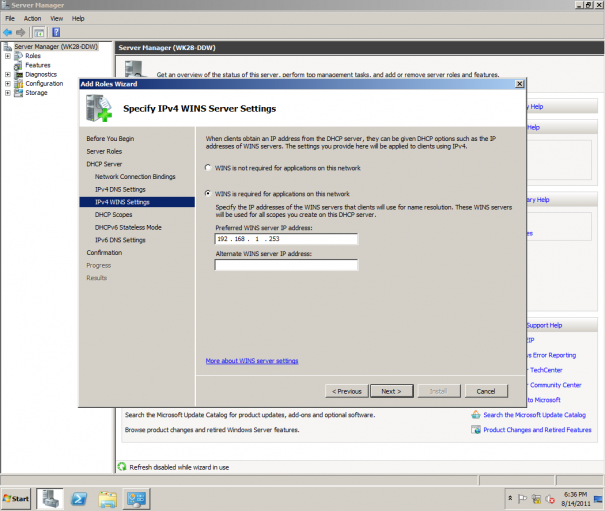Go to IPv4 DNS Settings step
This screenshot has height=511, width=605.
120,190
